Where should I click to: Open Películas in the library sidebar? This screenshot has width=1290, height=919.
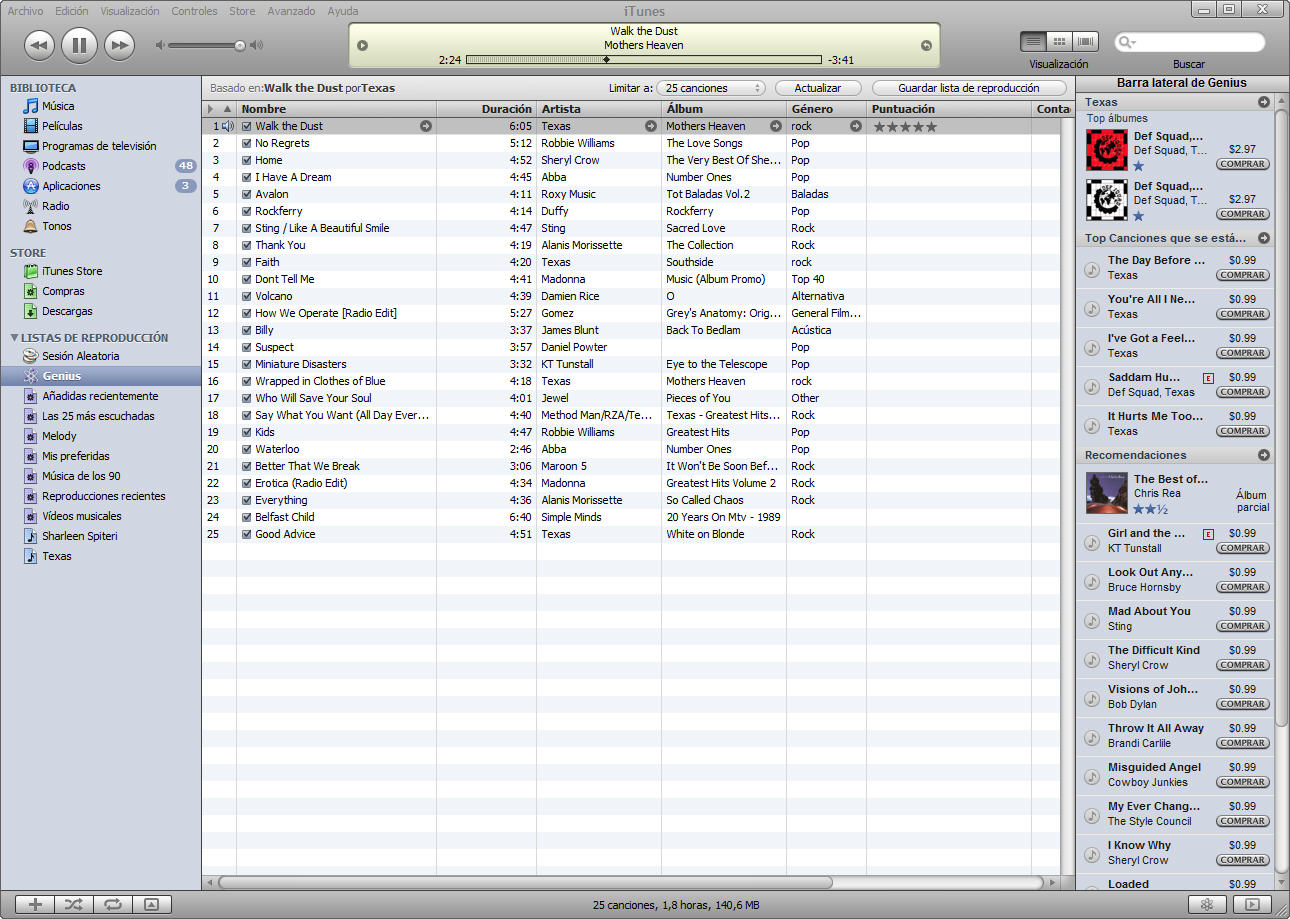(x=62, y=126)
